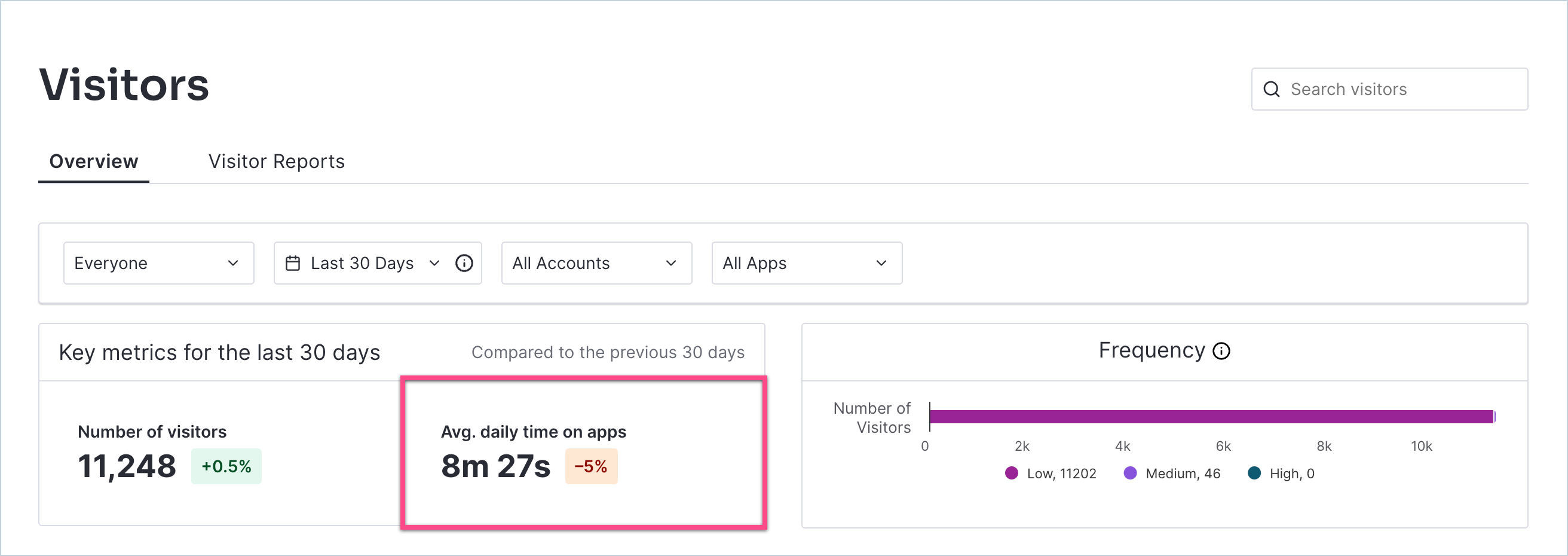Select the 11,248 visitors count
The height and width of the screenshot is (556, 1568).
[127, 466]
